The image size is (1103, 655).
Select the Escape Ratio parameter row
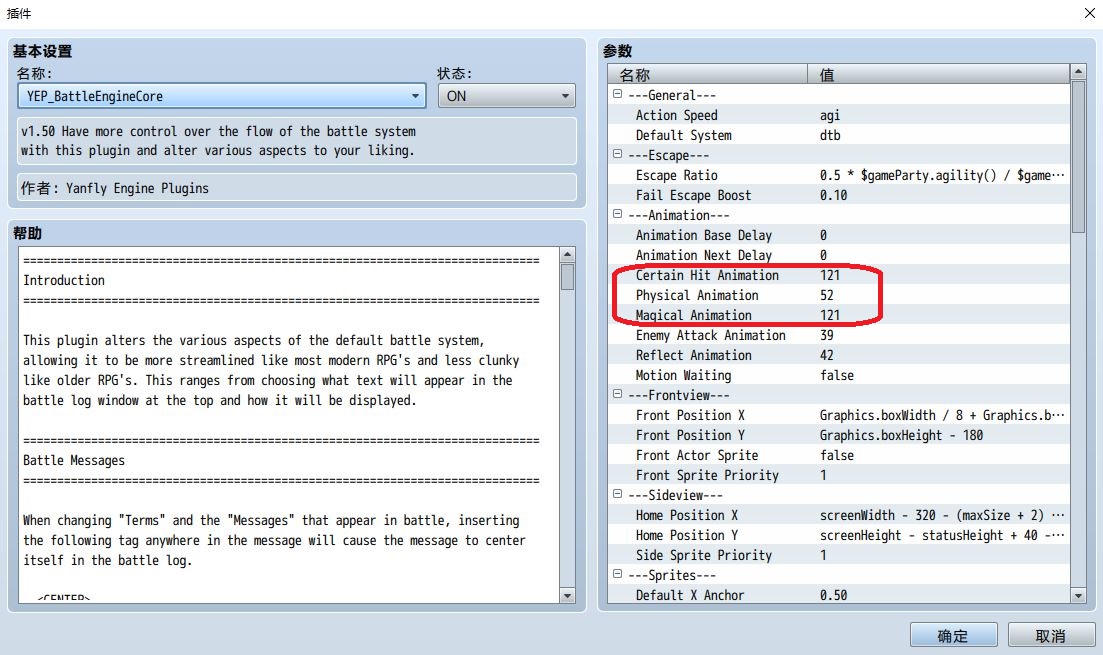pyautogui.click(x=839, y=175)
